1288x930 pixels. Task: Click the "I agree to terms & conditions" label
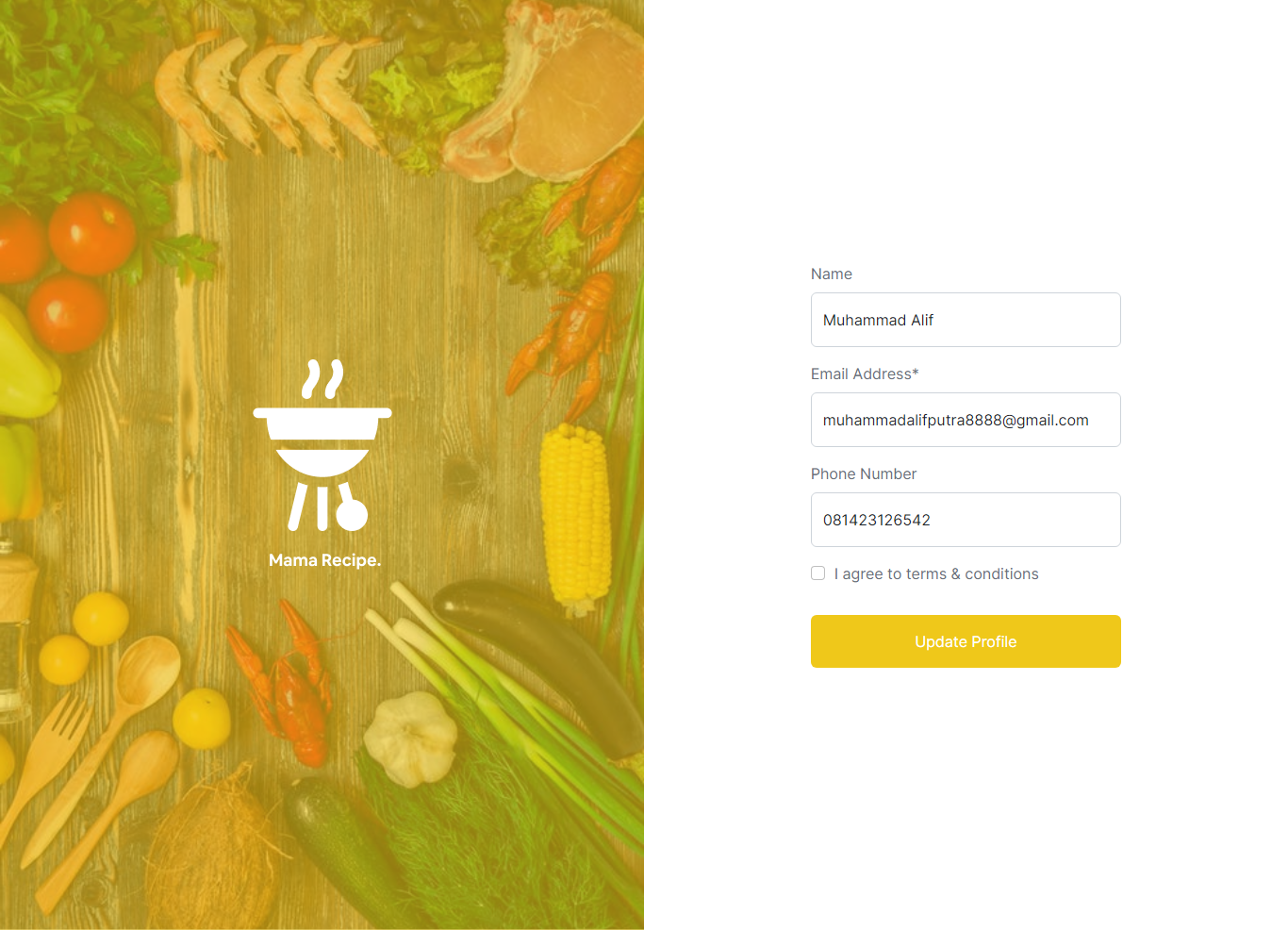pos(936,573)
